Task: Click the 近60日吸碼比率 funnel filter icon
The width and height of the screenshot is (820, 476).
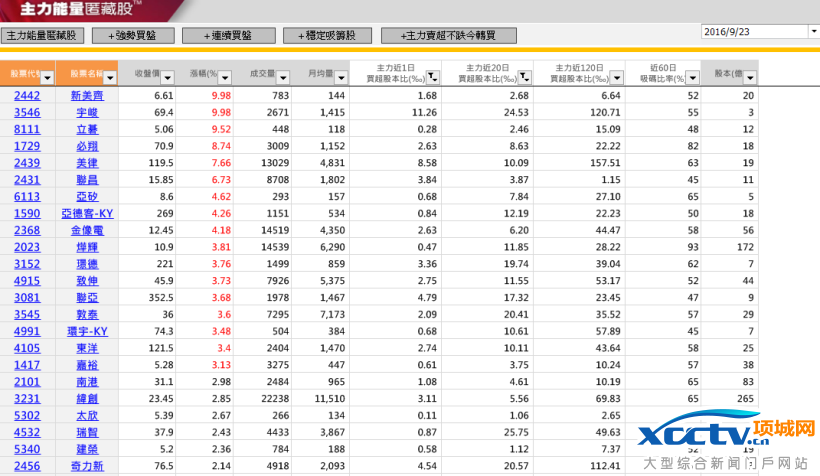Action: [x=692, y=77]
